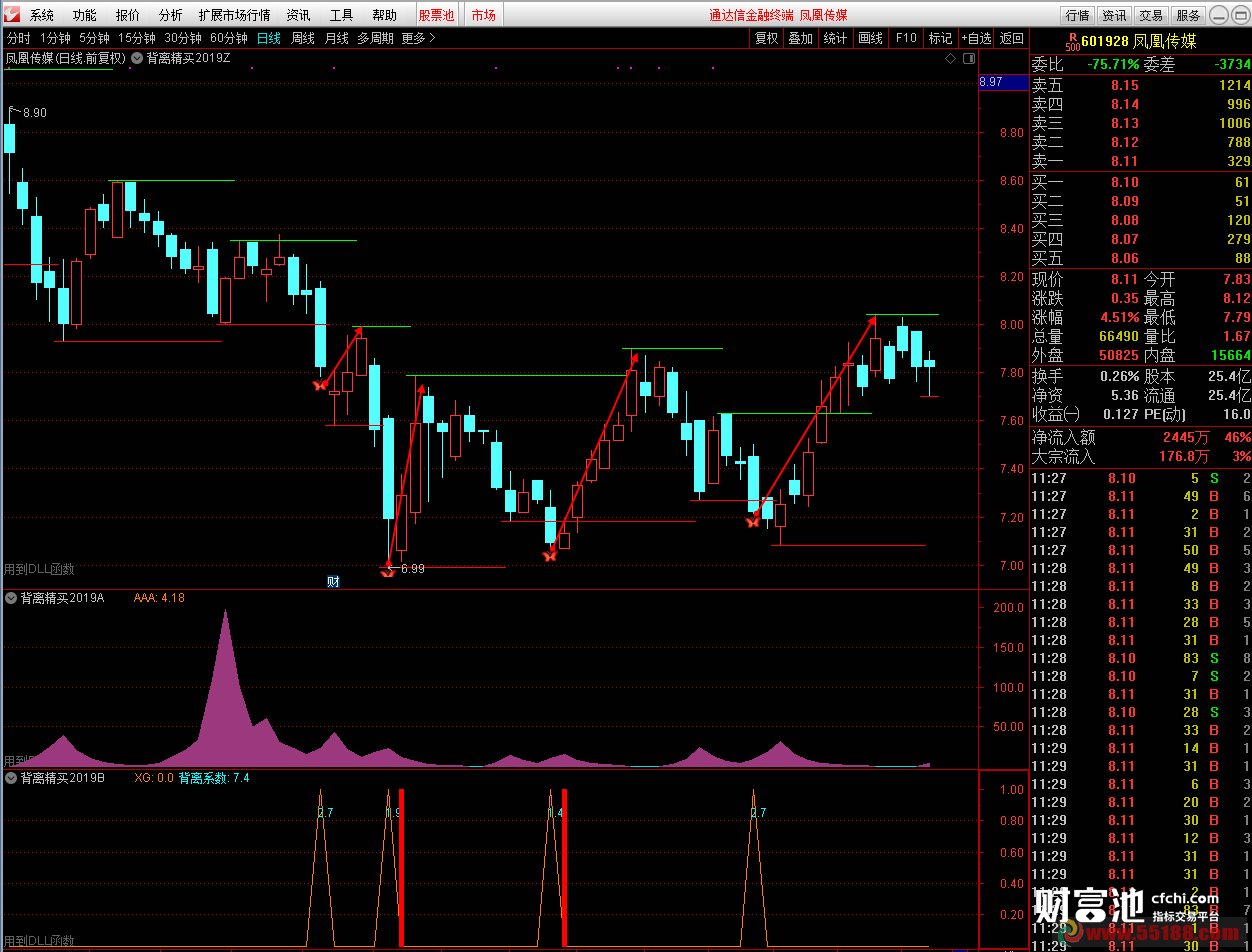This screenshot has width=1252, height=952.
Task: Switch to 5分钟 timeframe tab
Action: click(x=94, y=38)
